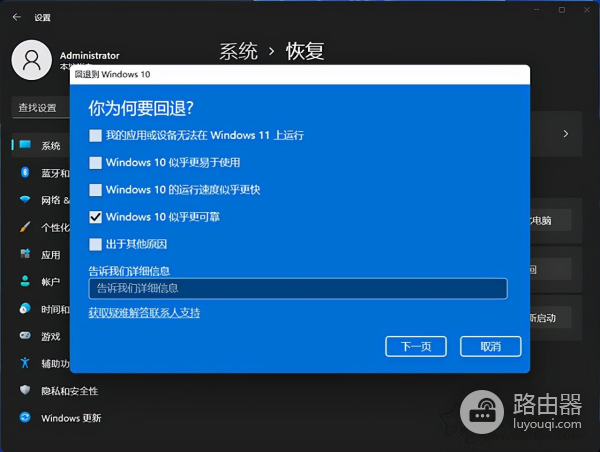Select 应用 in the settings sidebar
This screenshot has width=600, height=452.
[x=51, y=255]
